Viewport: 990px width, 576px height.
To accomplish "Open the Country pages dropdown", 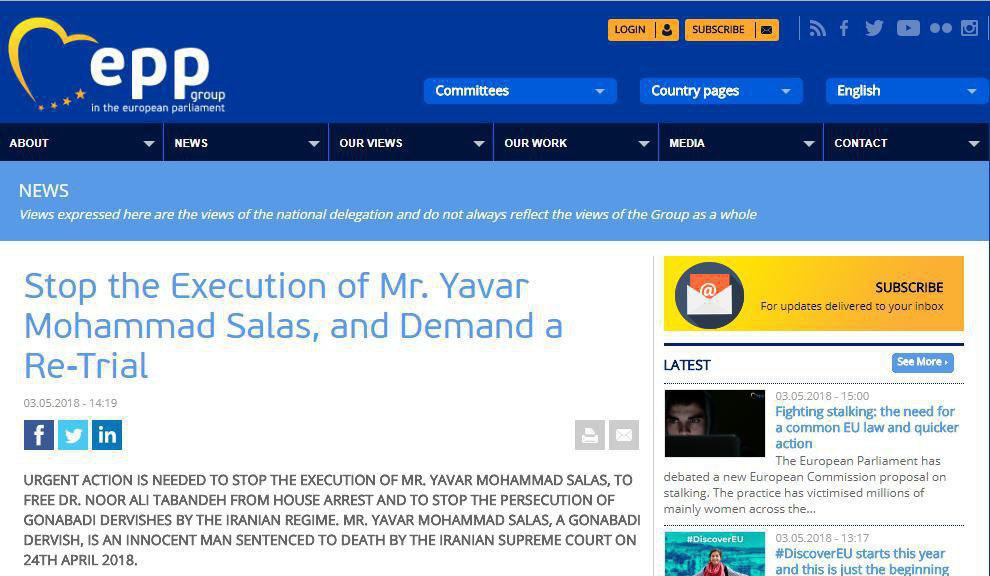I will tap(720, 91).
